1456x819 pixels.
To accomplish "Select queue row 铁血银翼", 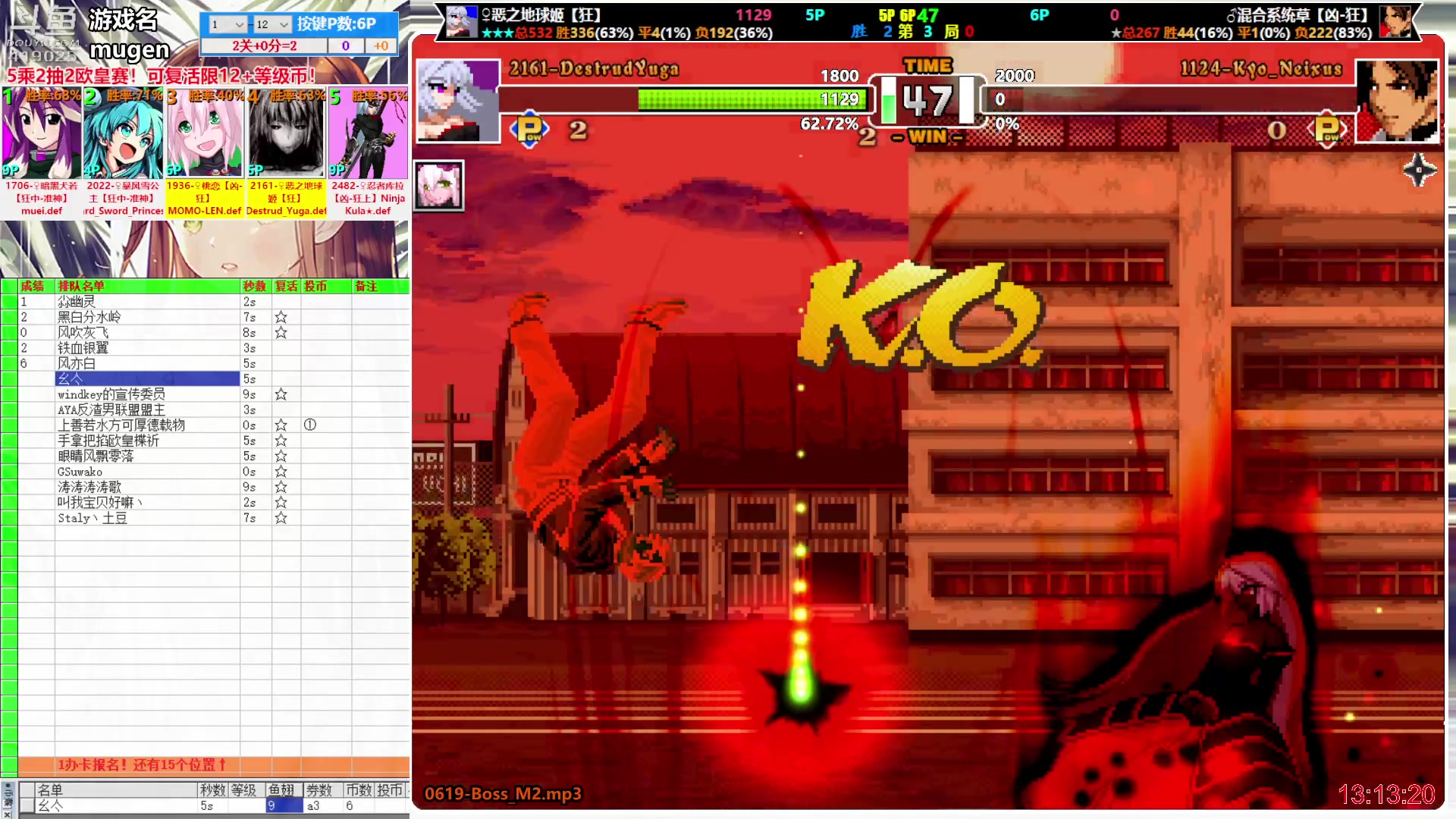I will tap(148, 348).
